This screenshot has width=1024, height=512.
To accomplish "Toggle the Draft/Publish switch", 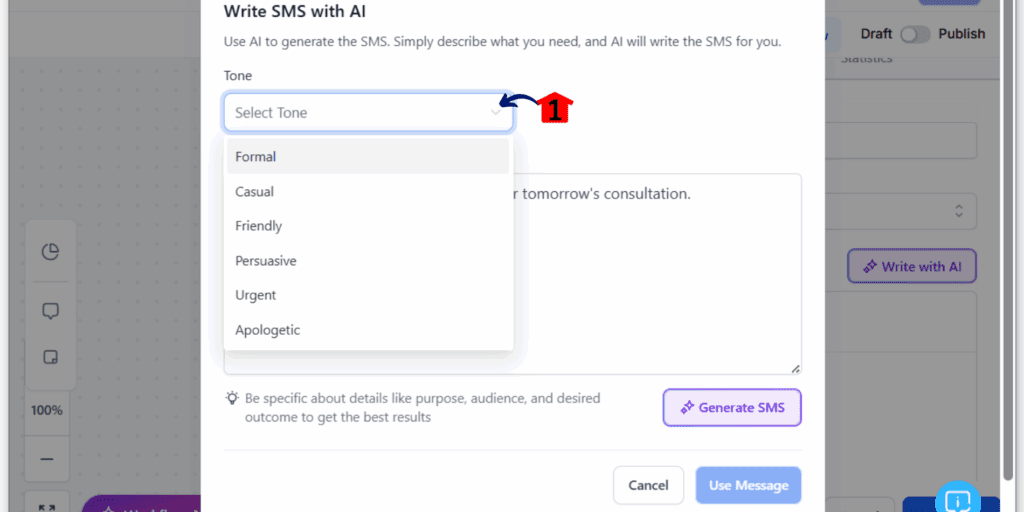I will [915, 34].
